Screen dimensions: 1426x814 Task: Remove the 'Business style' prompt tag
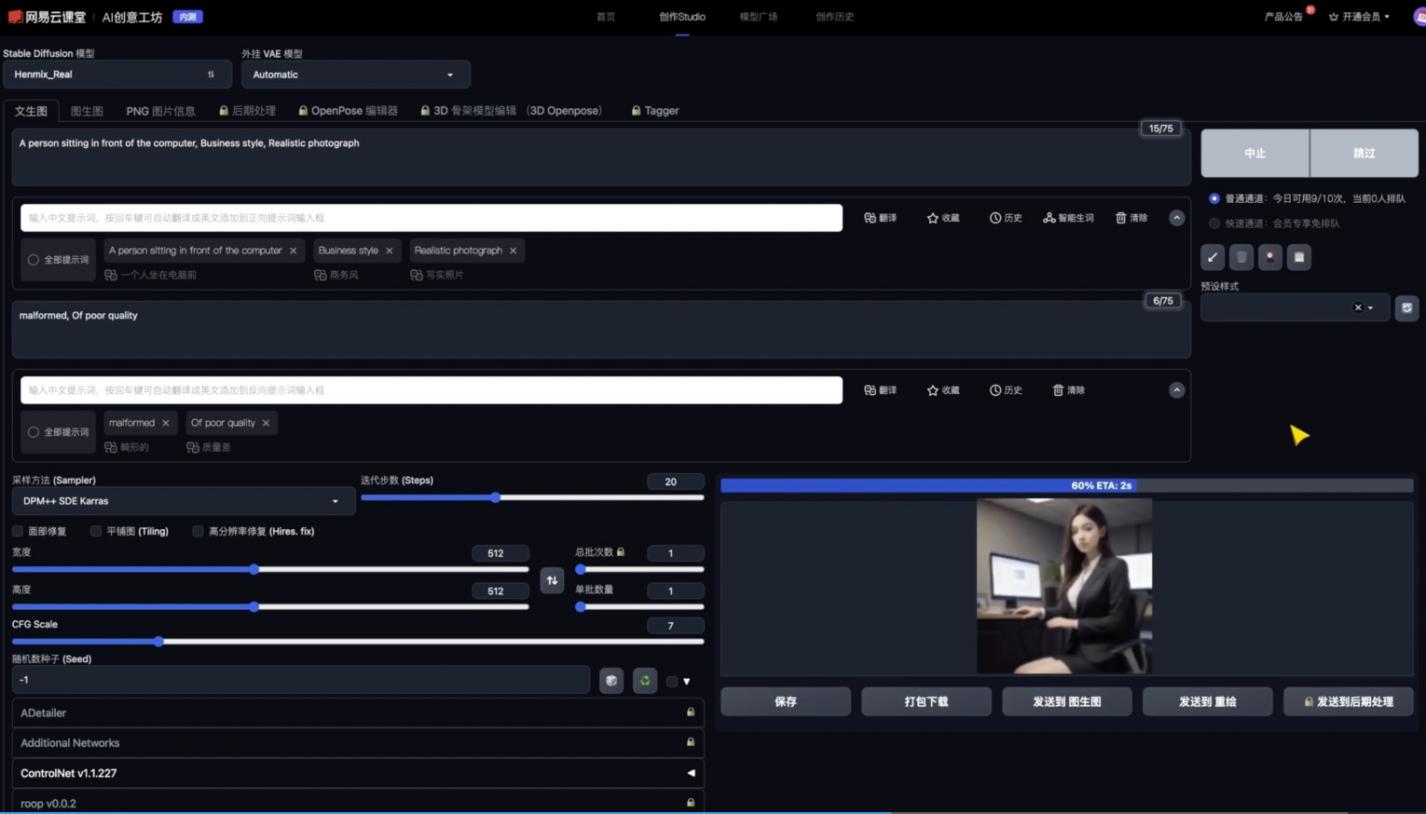[x=389, y=251]
